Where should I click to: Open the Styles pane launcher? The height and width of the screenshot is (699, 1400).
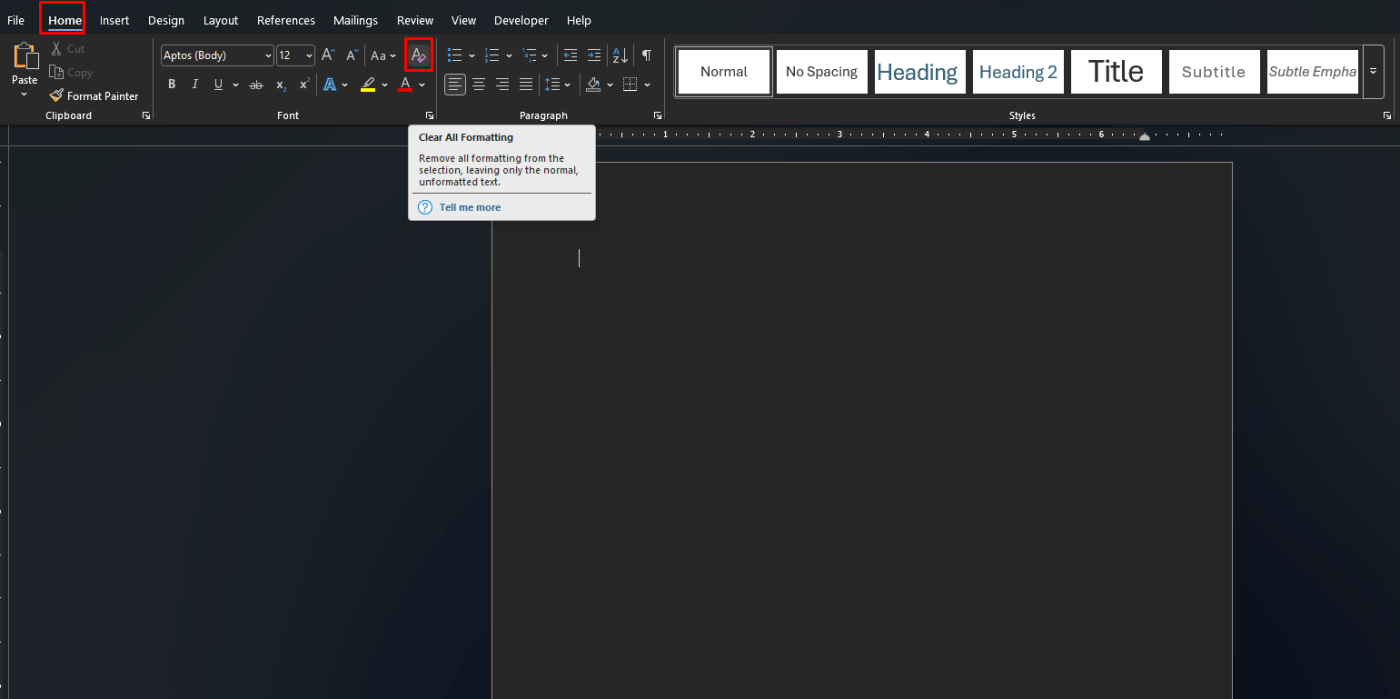coord(1387,116)
